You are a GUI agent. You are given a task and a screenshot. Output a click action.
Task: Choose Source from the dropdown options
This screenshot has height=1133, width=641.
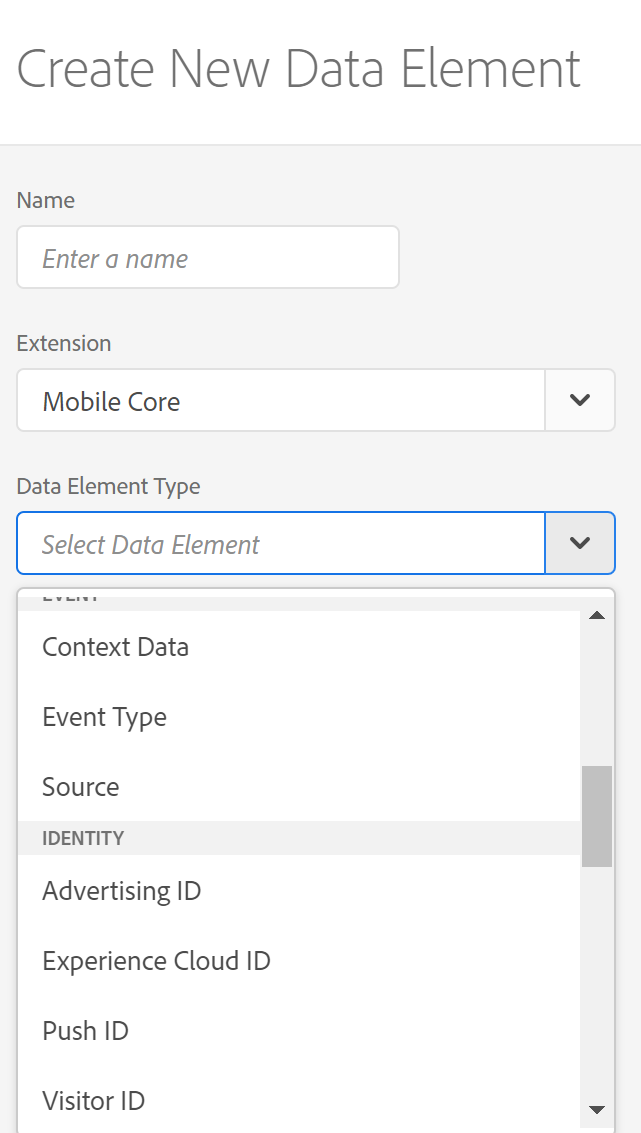coord(80,787)
